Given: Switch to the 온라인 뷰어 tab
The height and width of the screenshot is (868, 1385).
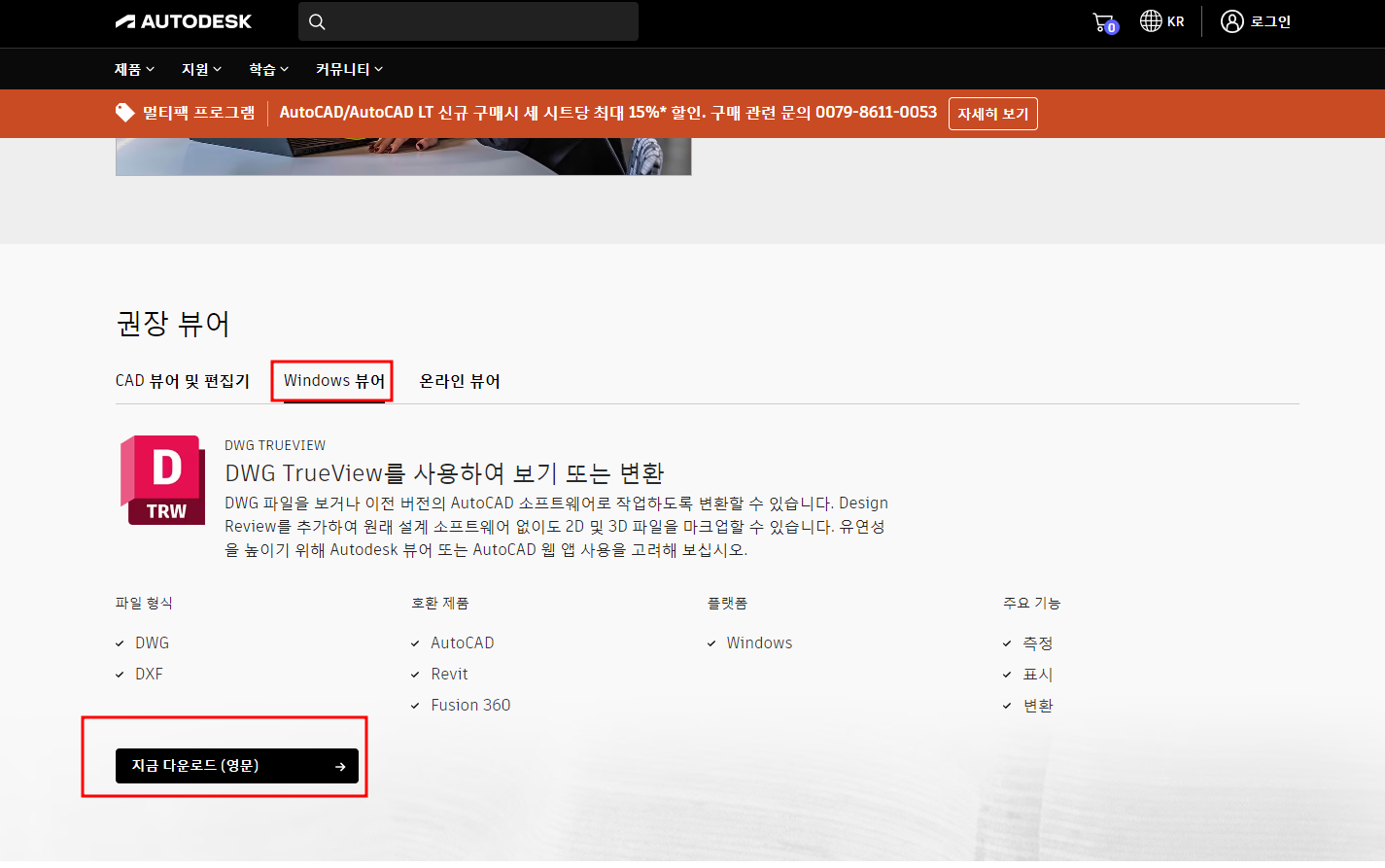Looking at the screenshot, I should tap(460, 381).
